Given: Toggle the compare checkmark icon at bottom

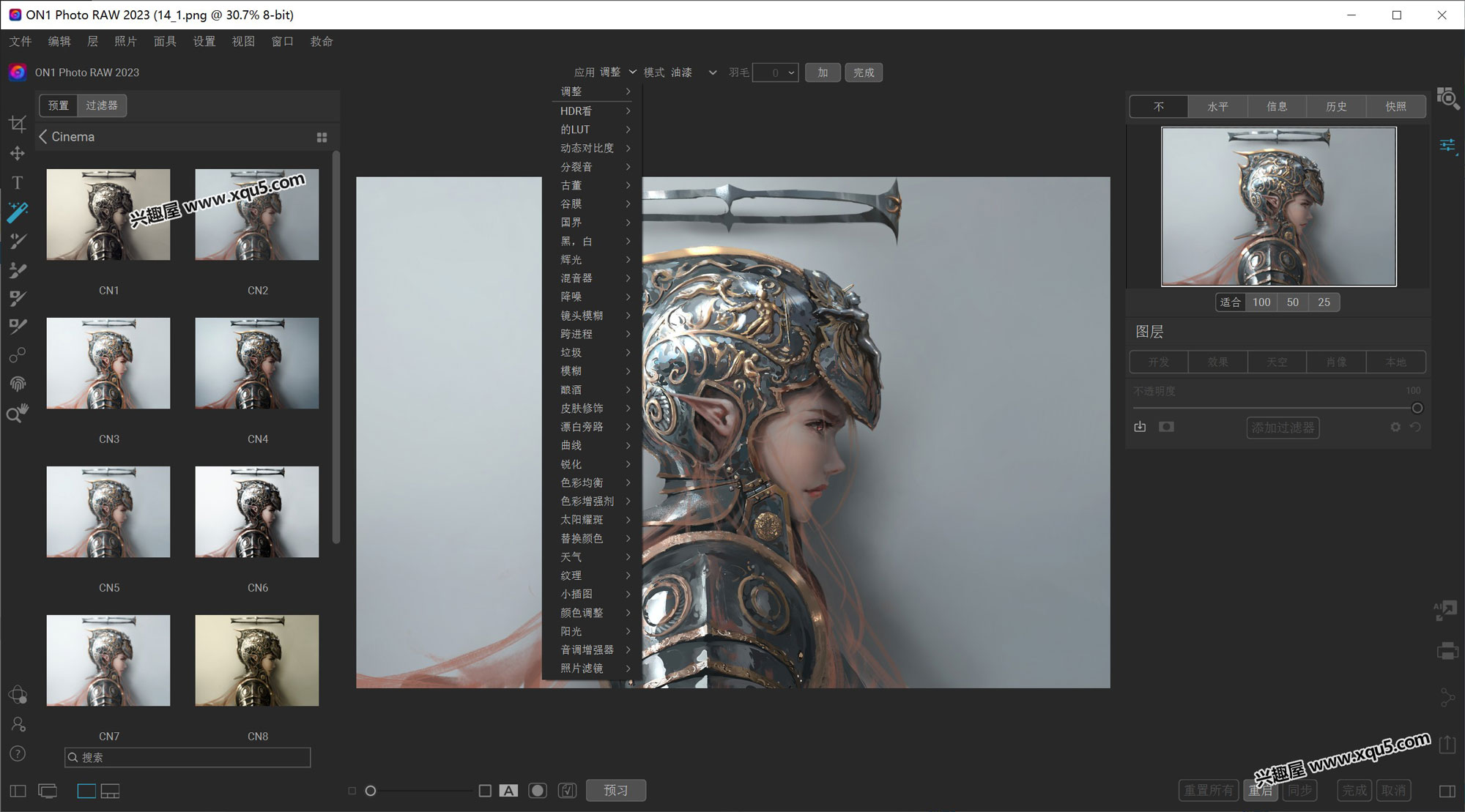Looking at the screenshot, I should pos(567,791).
